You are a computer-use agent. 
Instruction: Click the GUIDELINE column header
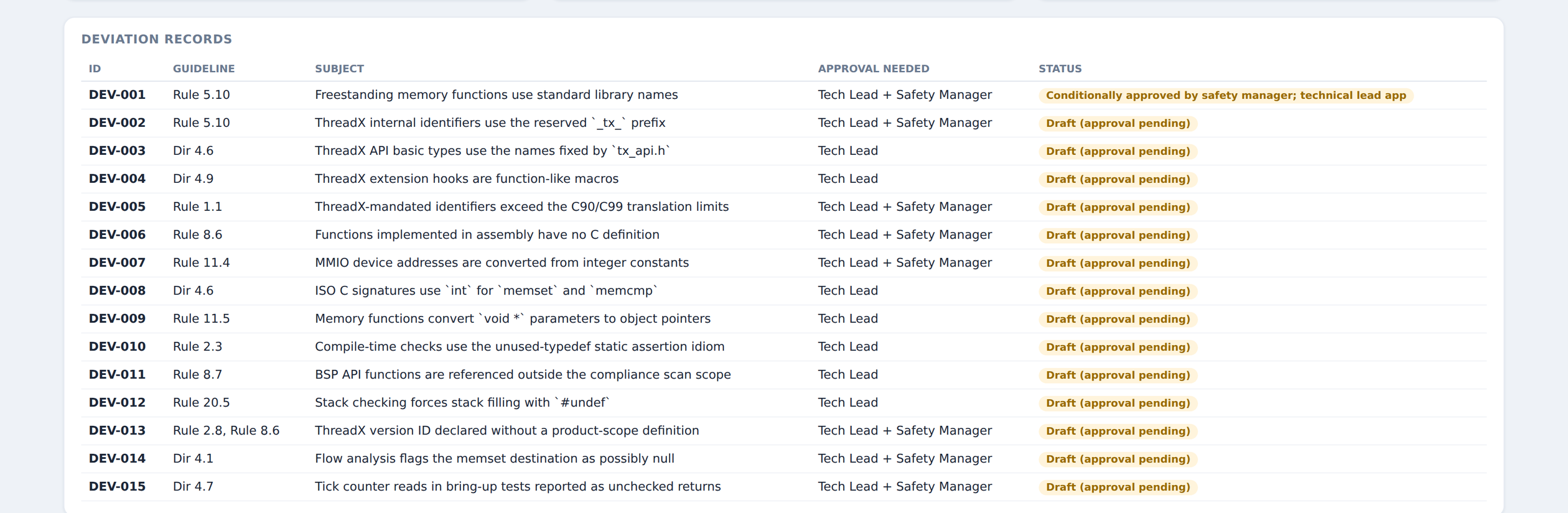click(x=203, y=69)
